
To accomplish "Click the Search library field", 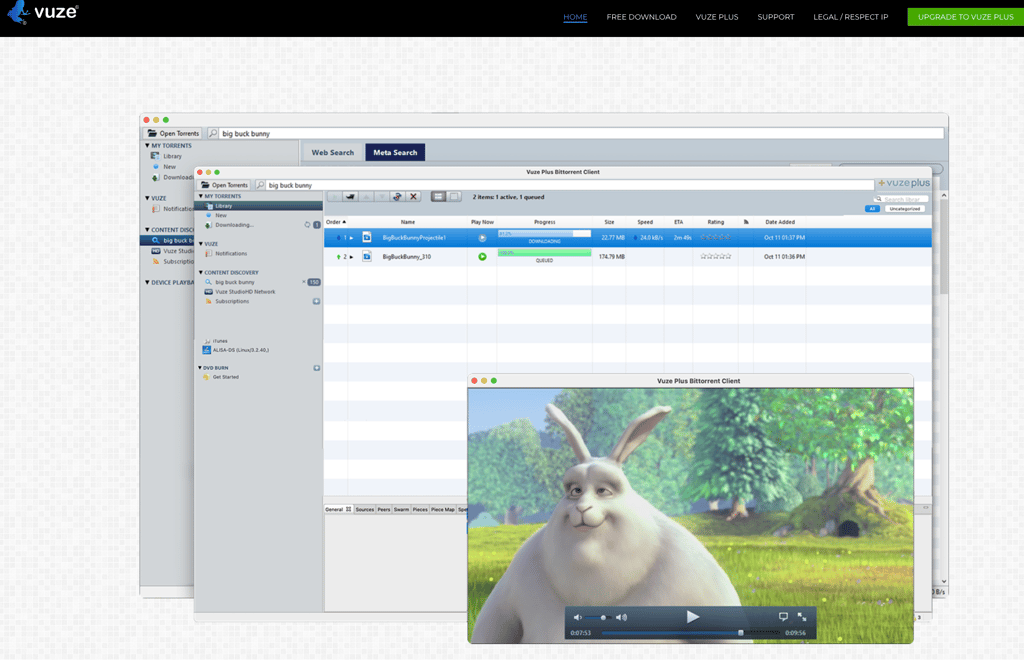I will [x=901, y=199].
